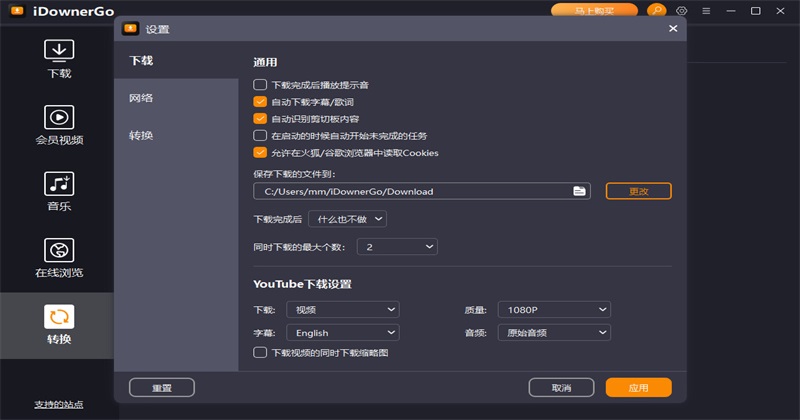
Task: Open the 下载 type dropdown showing 视频
Action: pyautogui.click(x=343, y=309)
